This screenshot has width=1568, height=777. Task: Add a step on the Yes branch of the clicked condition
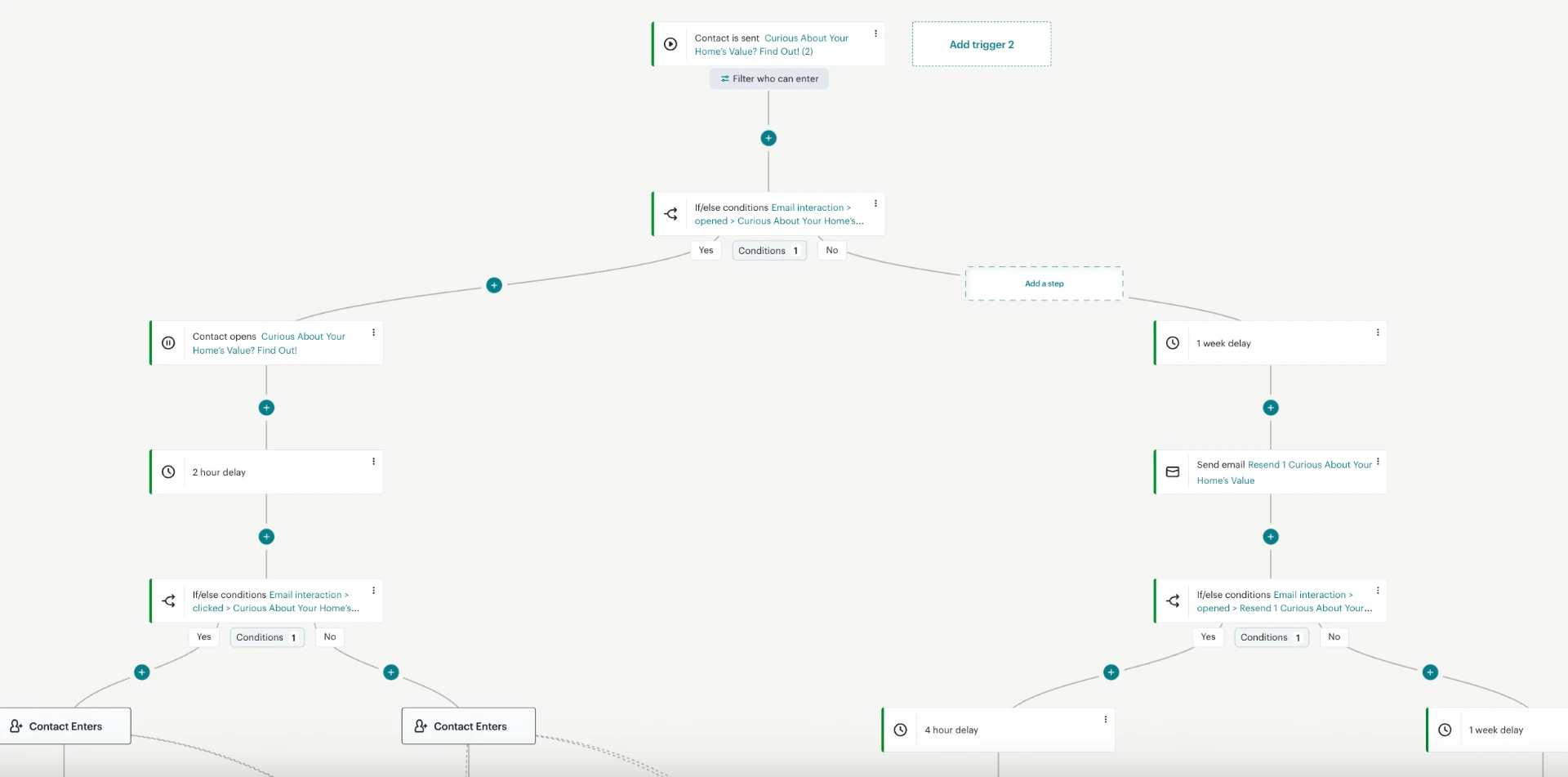pos(142,672)
